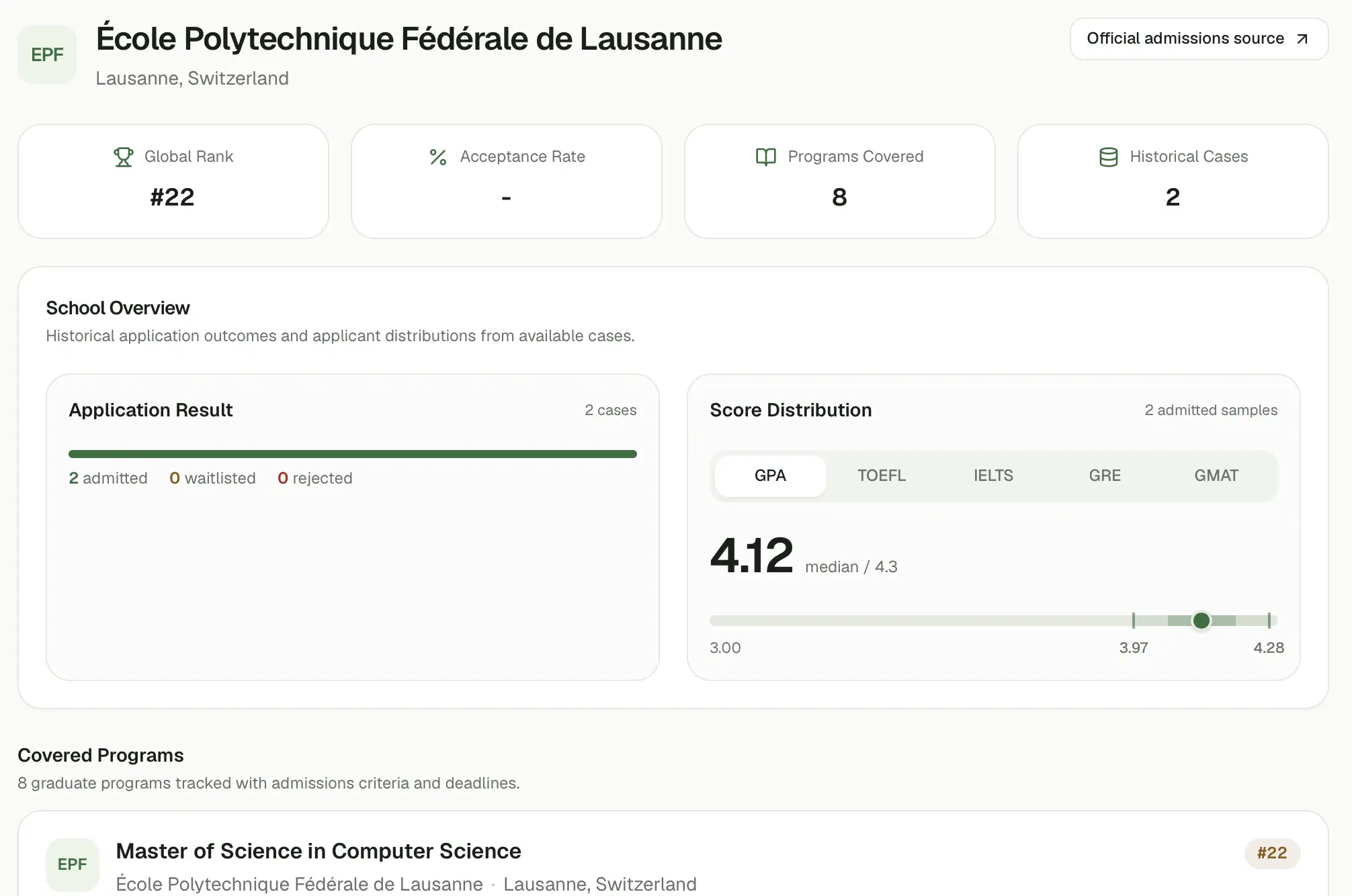Click the green admitted progress bar
The height and width of the screenshot is (896, 1352).
pyautogui.click(x=353, y=454)
